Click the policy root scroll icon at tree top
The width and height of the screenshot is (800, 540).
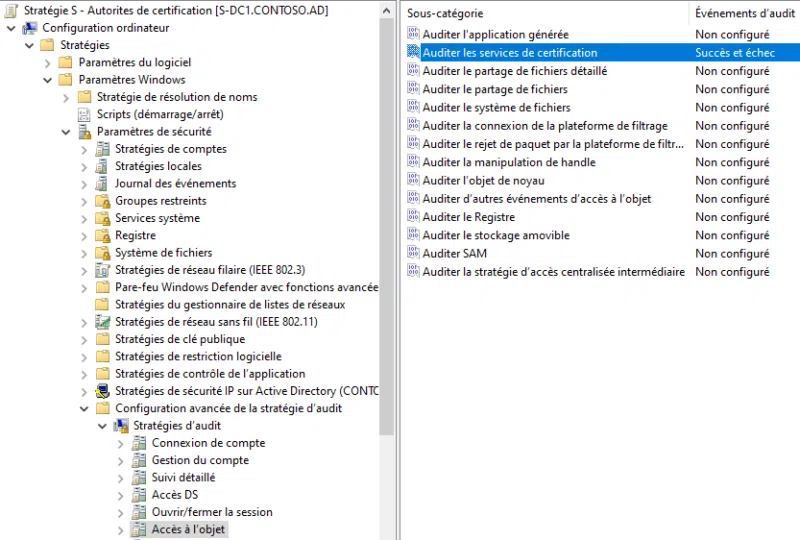coord(11,10)
